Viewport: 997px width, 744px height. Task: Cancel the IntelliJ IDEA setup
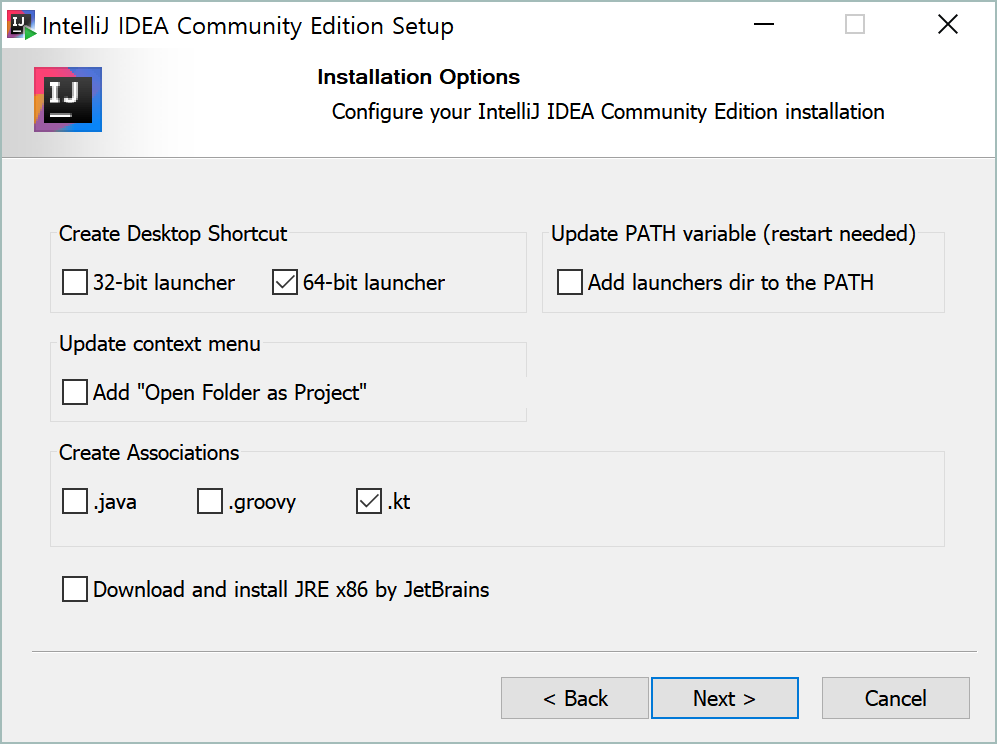tap(895, 698)
